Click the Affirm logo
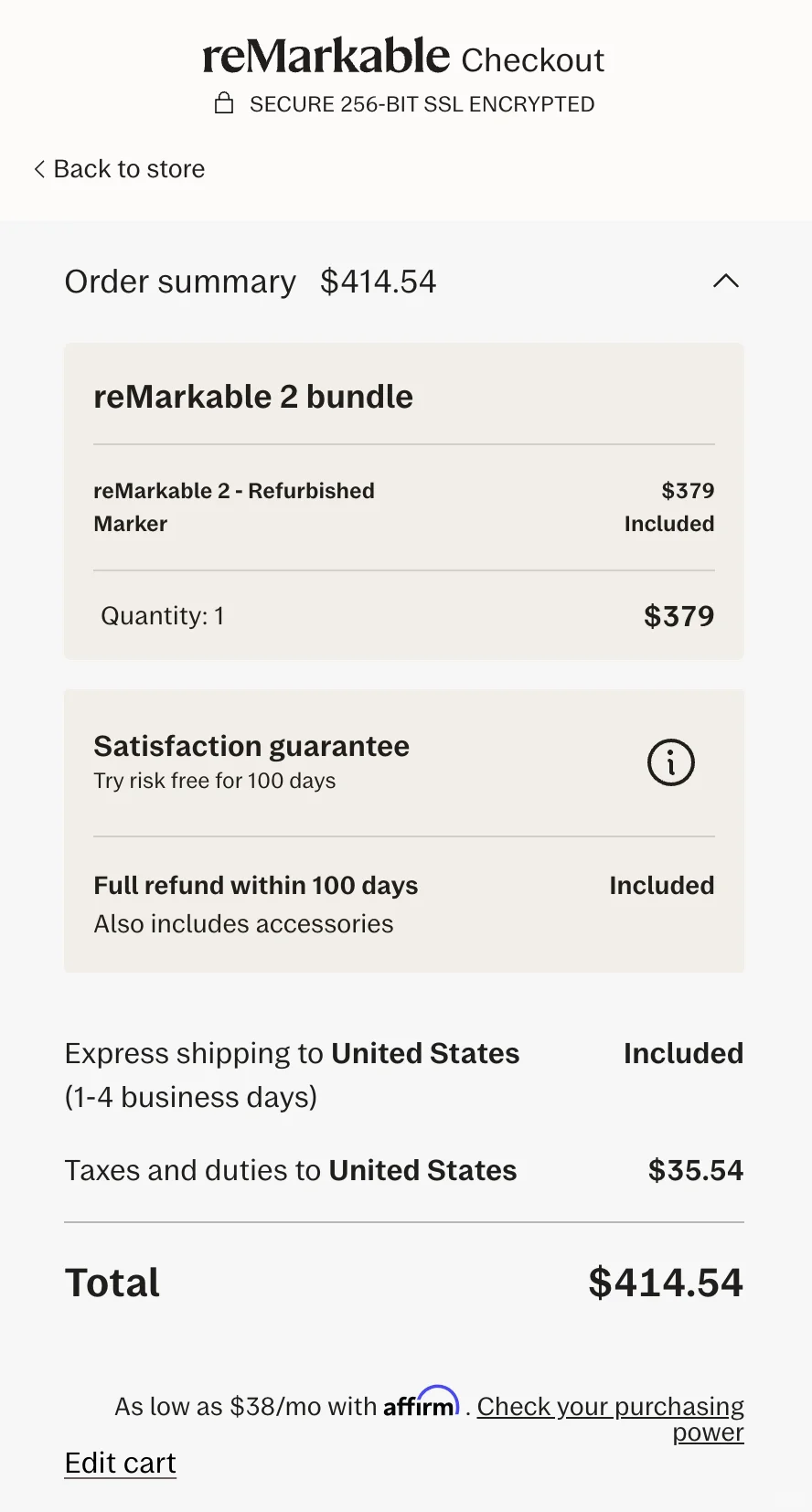 coord(421,1402)
